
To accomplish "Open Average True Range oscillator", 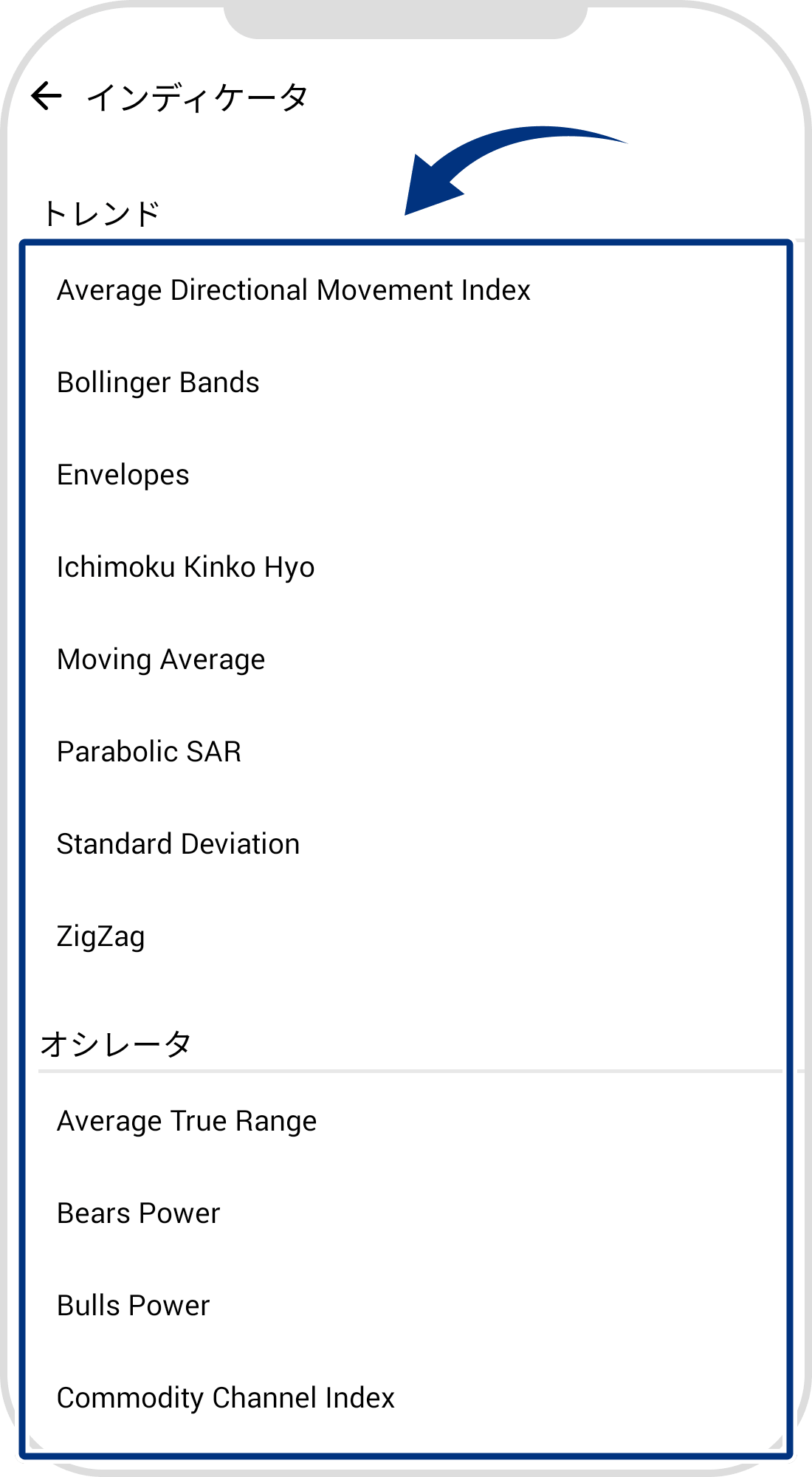I will 187,1121.
